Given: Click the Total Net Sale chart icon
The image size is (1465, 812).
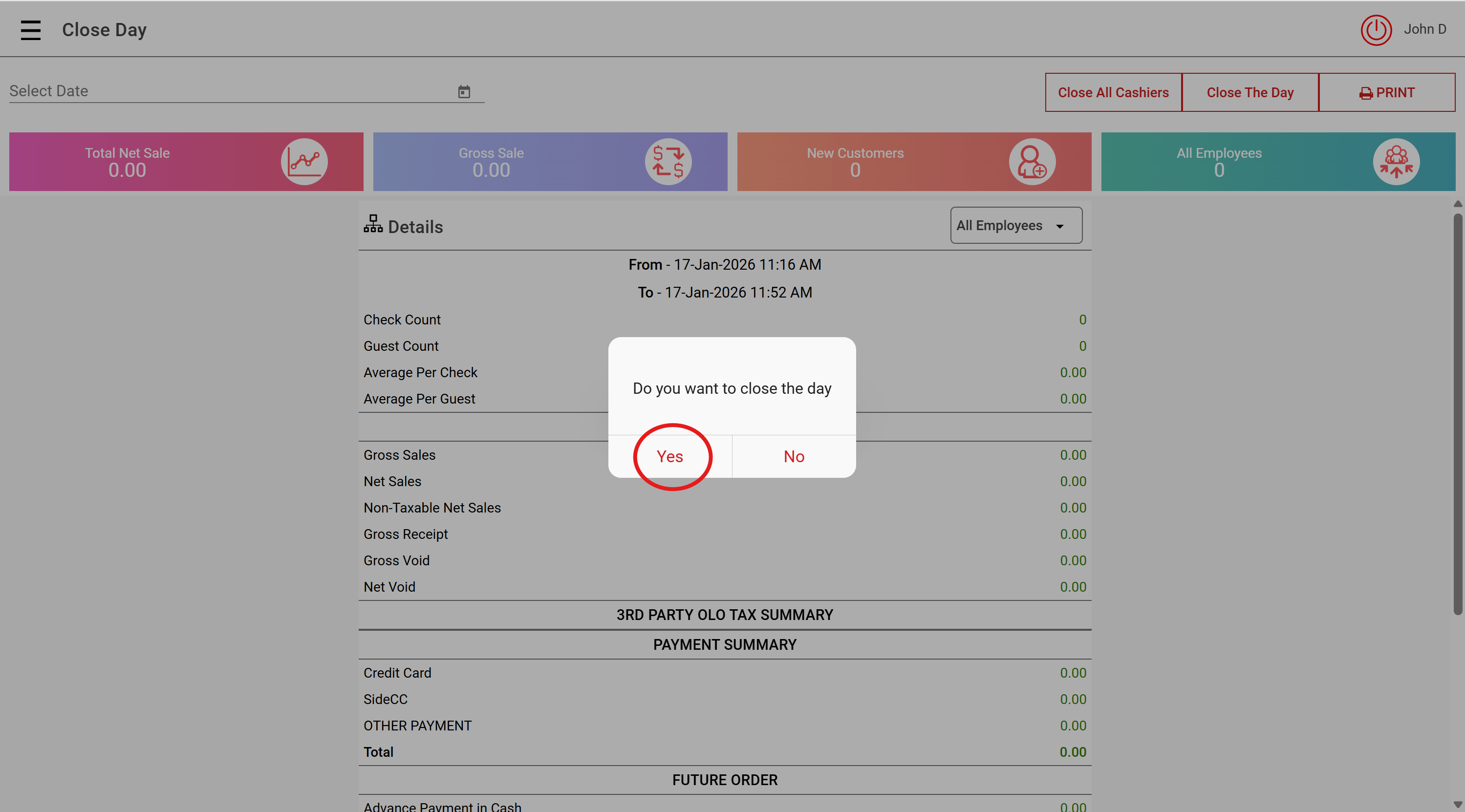Looking at the screenshot, I should coord(304,162).
